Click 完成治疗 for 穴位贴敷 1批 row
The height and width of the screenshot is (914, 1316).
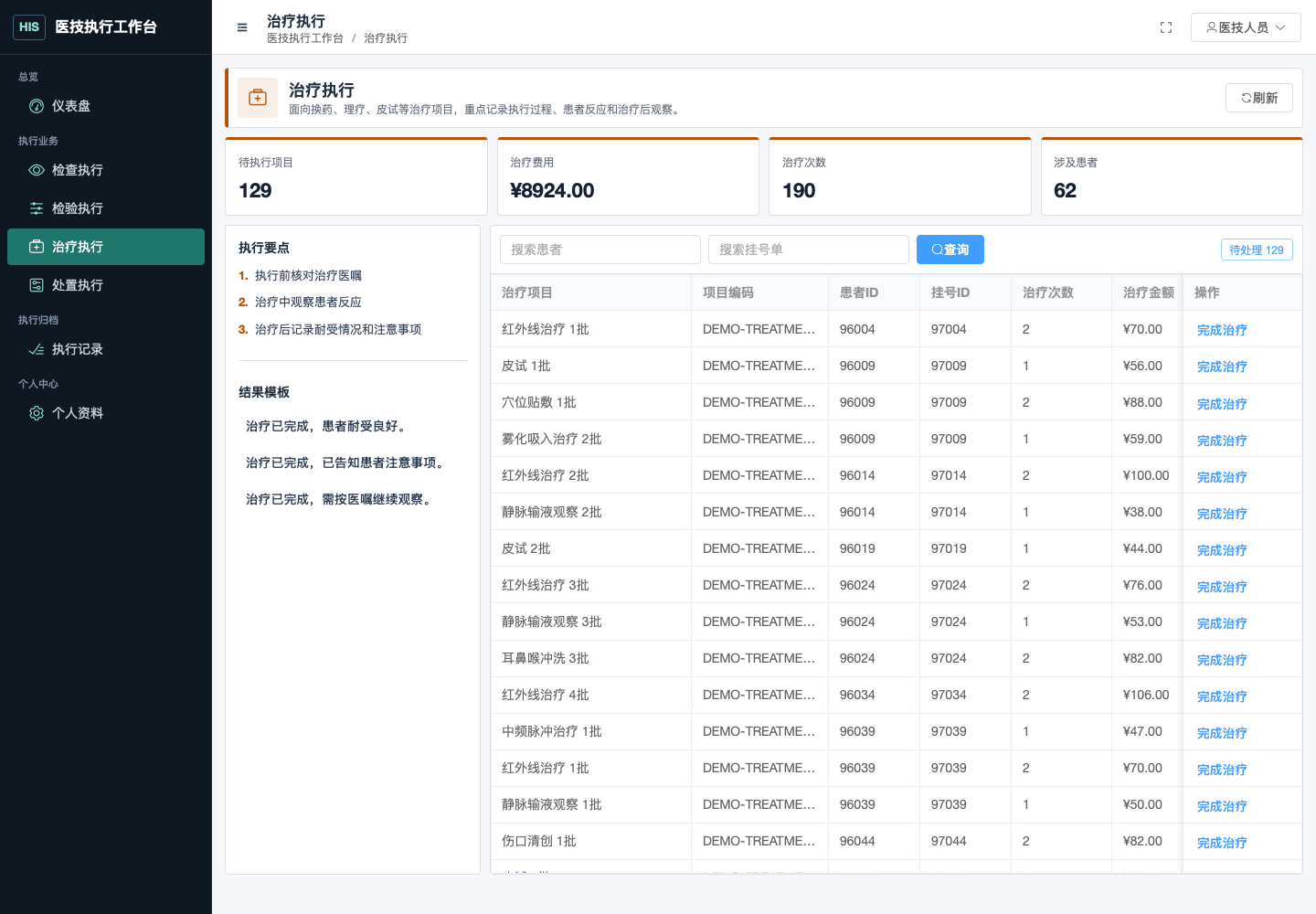1222,403
